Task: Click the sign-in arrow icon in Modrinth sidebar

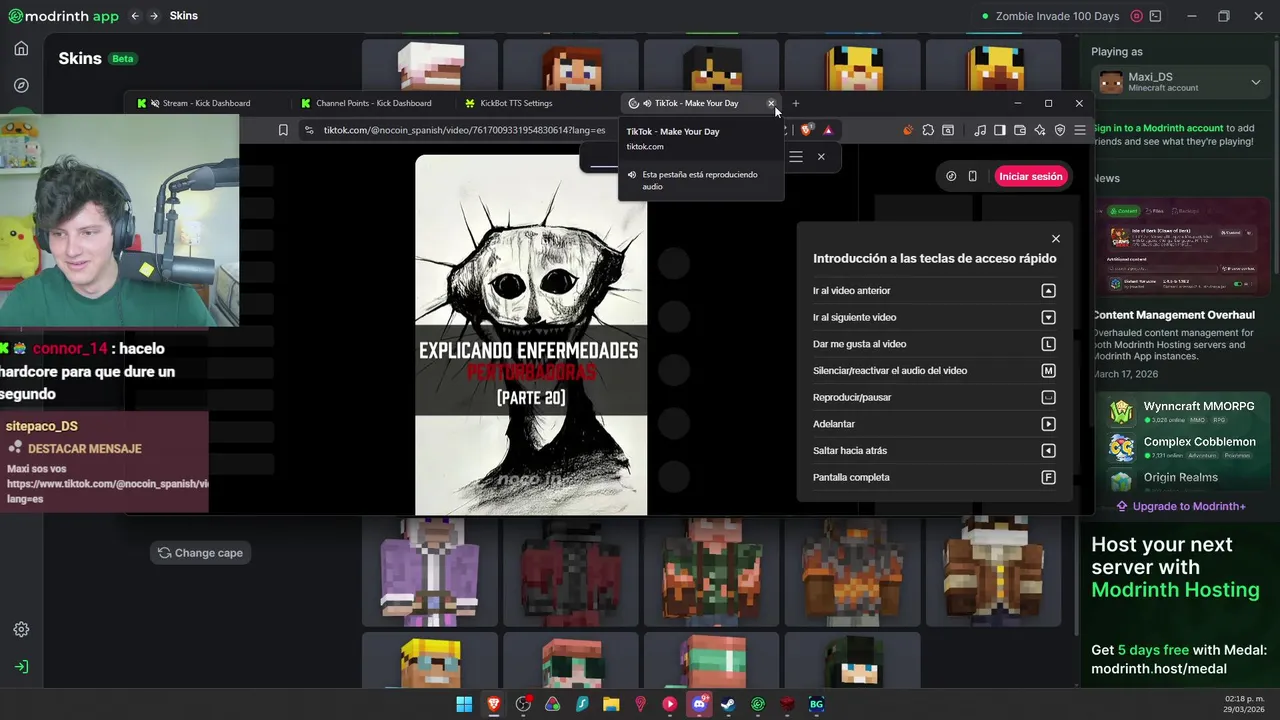Action: tap(21, 667)
